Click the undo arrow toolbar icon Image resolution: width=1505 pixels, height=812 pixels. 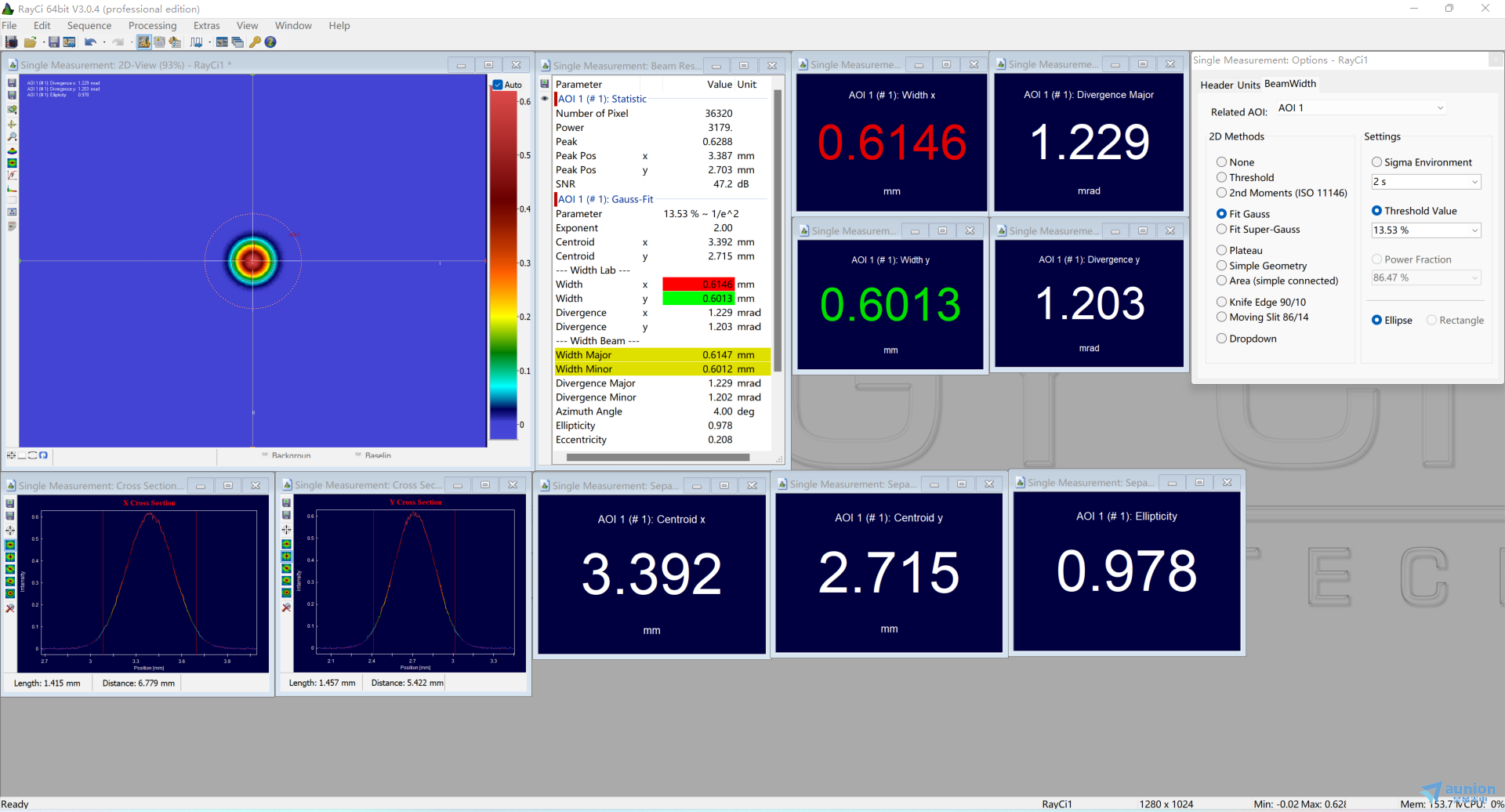[x=90, y=42]
